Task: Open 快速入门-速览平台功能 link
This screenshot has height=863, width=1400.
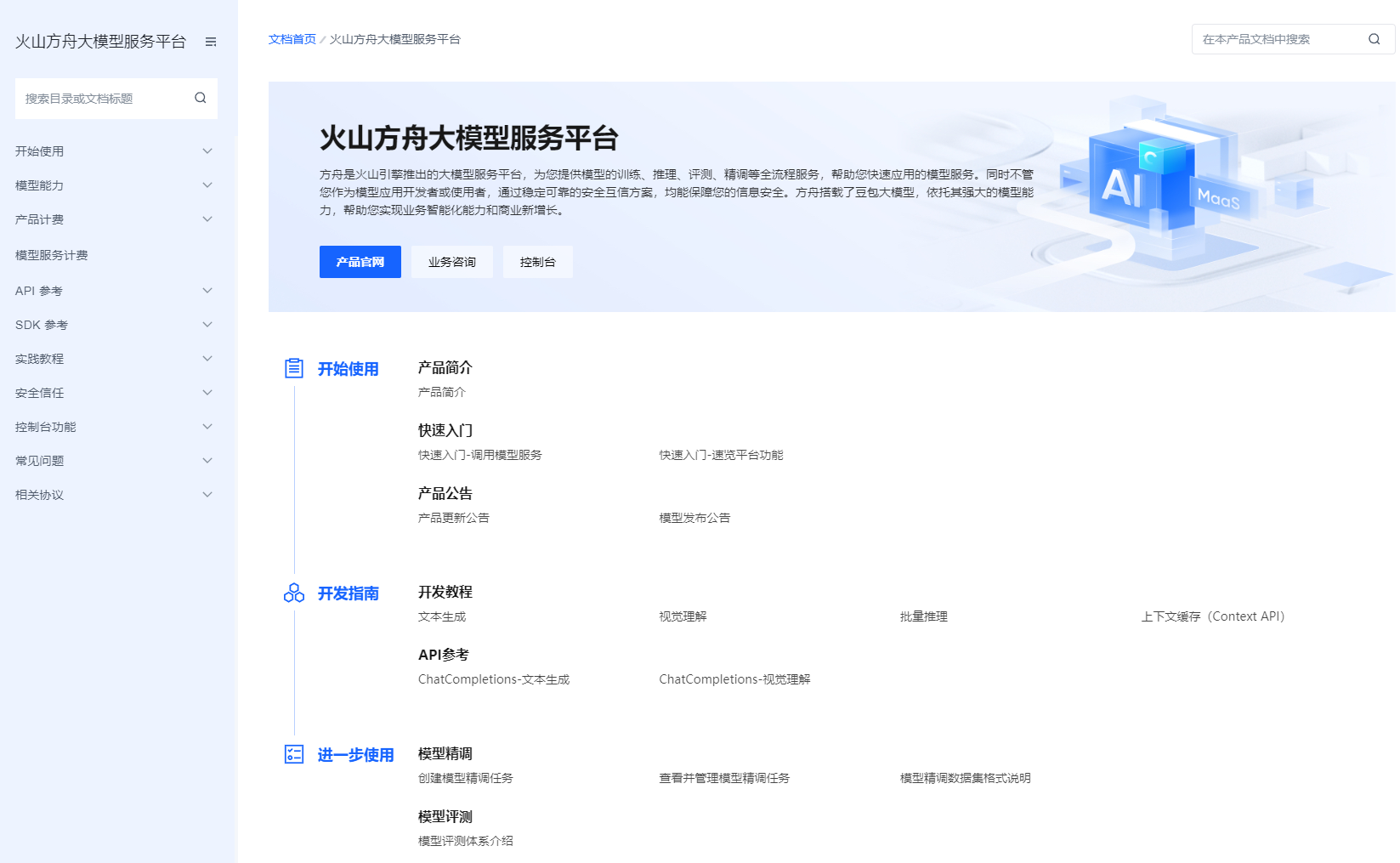Action: tap(722, 455)
